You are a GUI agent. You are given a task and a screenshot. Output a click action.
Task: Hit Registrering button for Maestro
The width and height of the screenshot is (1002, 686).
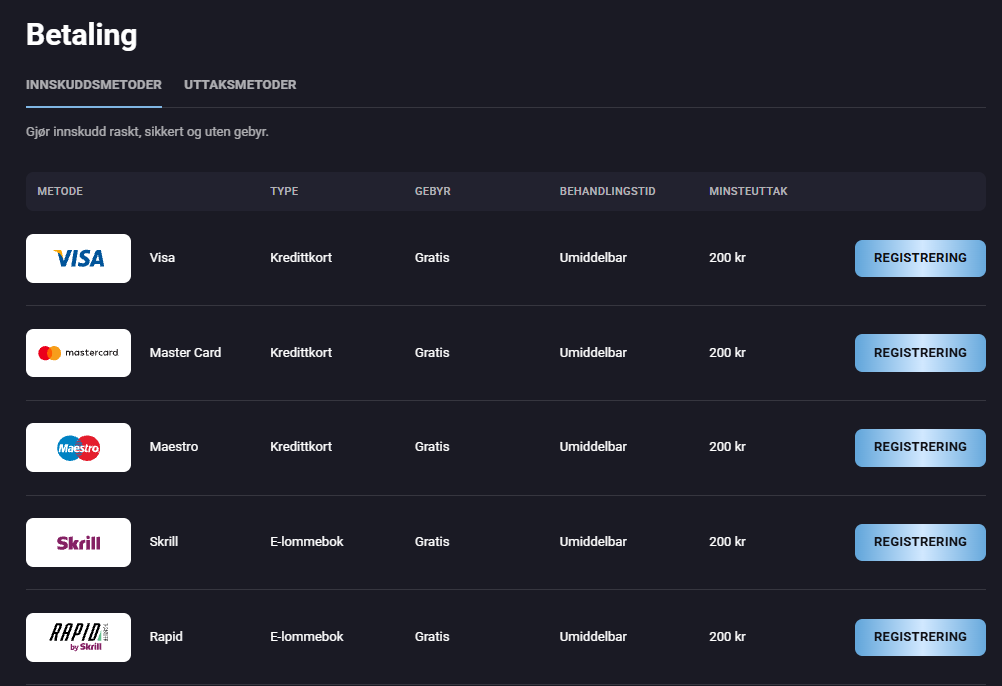920,447
